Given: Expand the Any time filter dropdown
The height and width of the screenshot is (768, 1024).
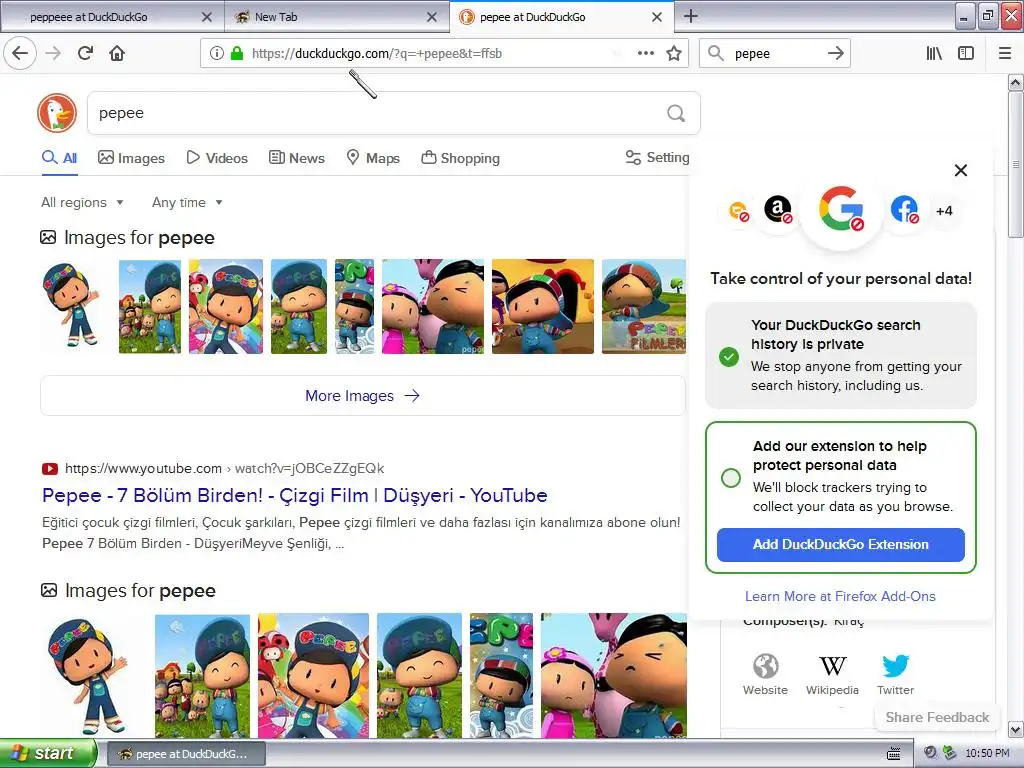Looking at the screenshot, I should click(187, 202).
